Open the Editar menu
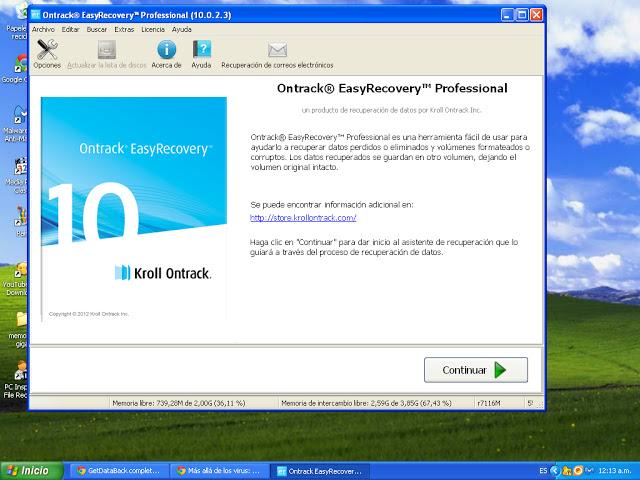 pos(70,29)
